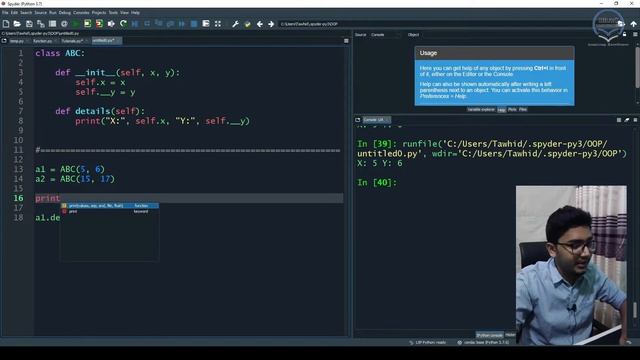
Task: Browse working directory folder icon
Action: pyautogui.click(x=621, y=24)
